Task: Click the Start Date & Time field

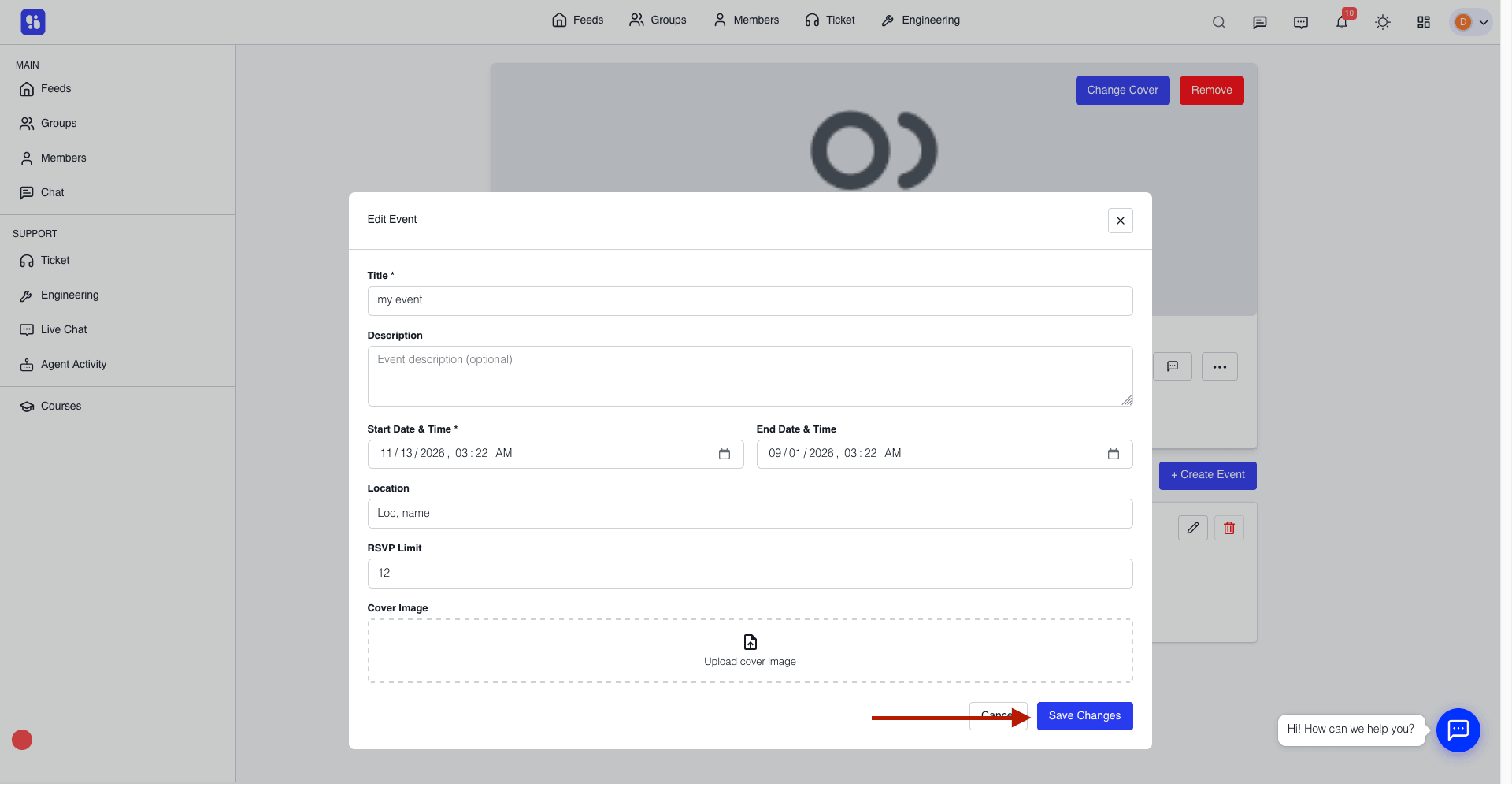Action: (555, 454)
